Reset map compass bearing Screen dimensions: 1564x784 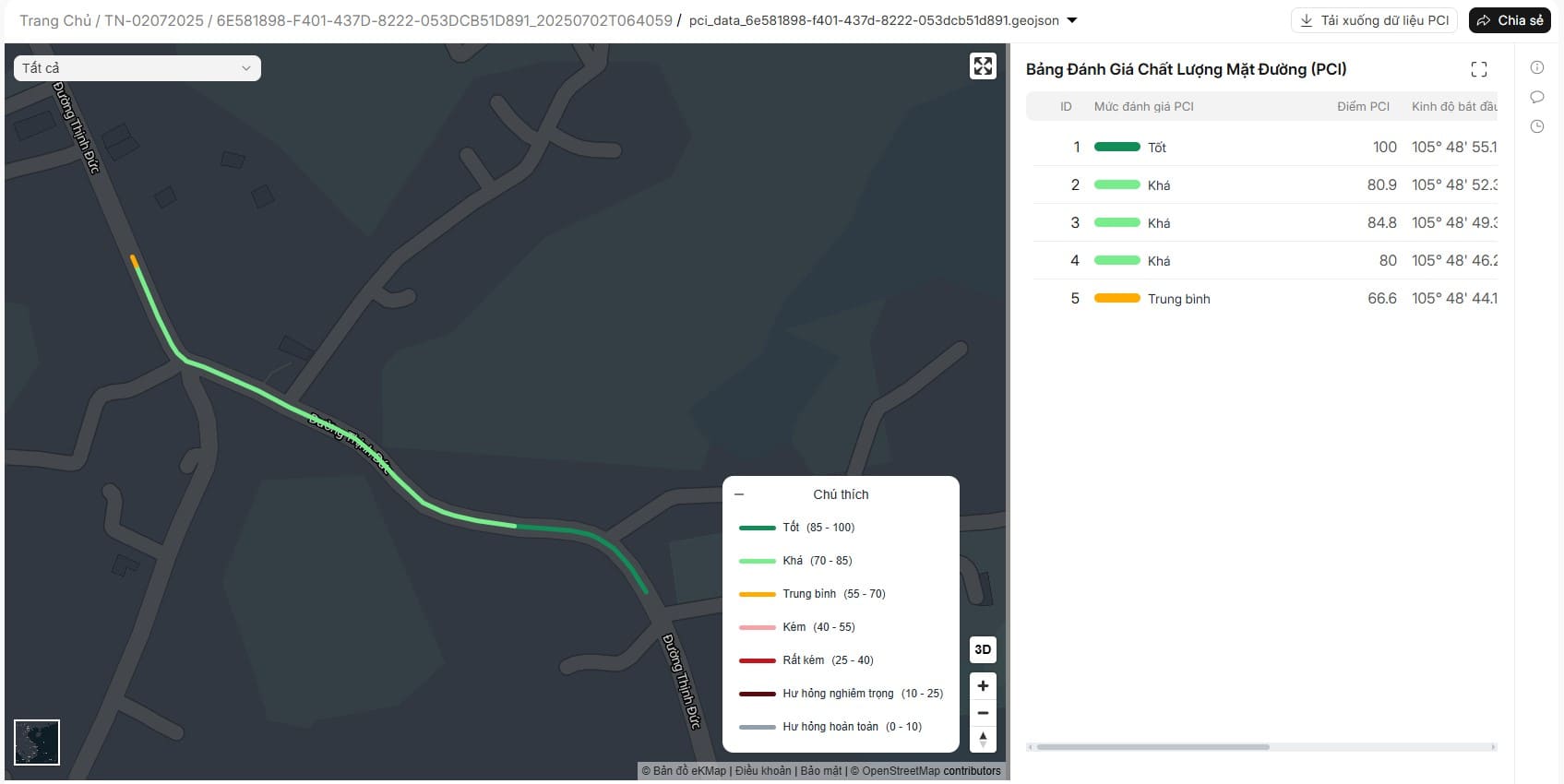point(983,740)
